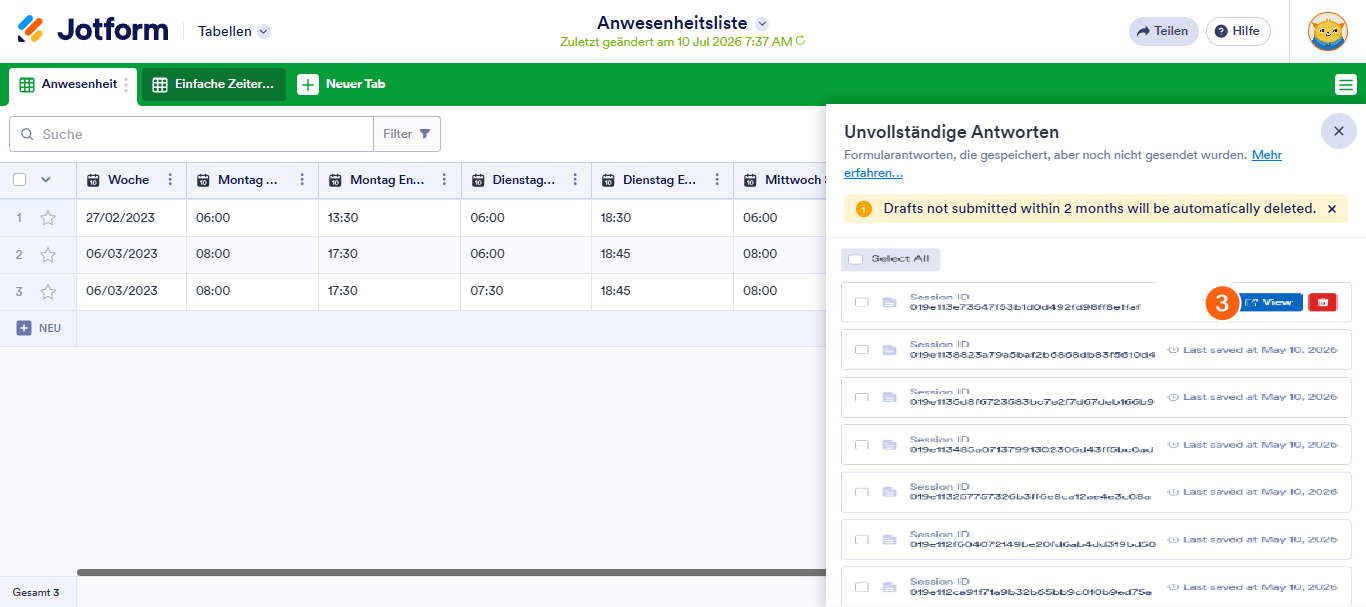
Task: Click folder icon of session 019e113485
Action: [x=889, y=444]
